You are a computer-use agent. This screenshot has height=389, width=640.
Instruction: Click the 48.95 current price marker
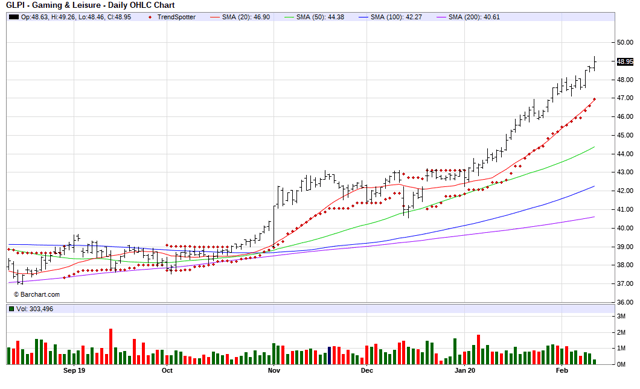click(x=625, y=62)
